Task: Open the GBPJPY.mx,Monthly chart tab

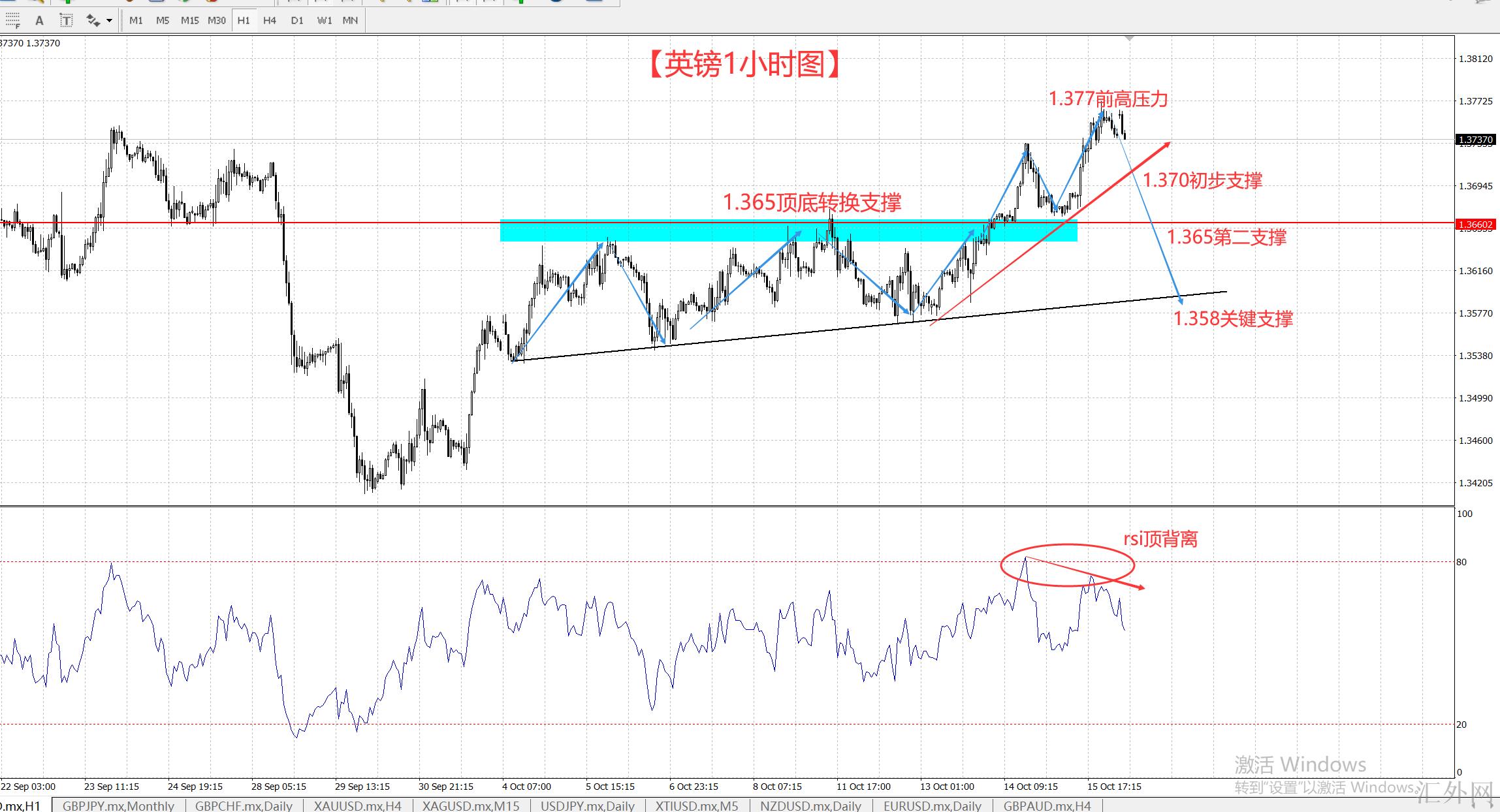Action: click(118, 805)
